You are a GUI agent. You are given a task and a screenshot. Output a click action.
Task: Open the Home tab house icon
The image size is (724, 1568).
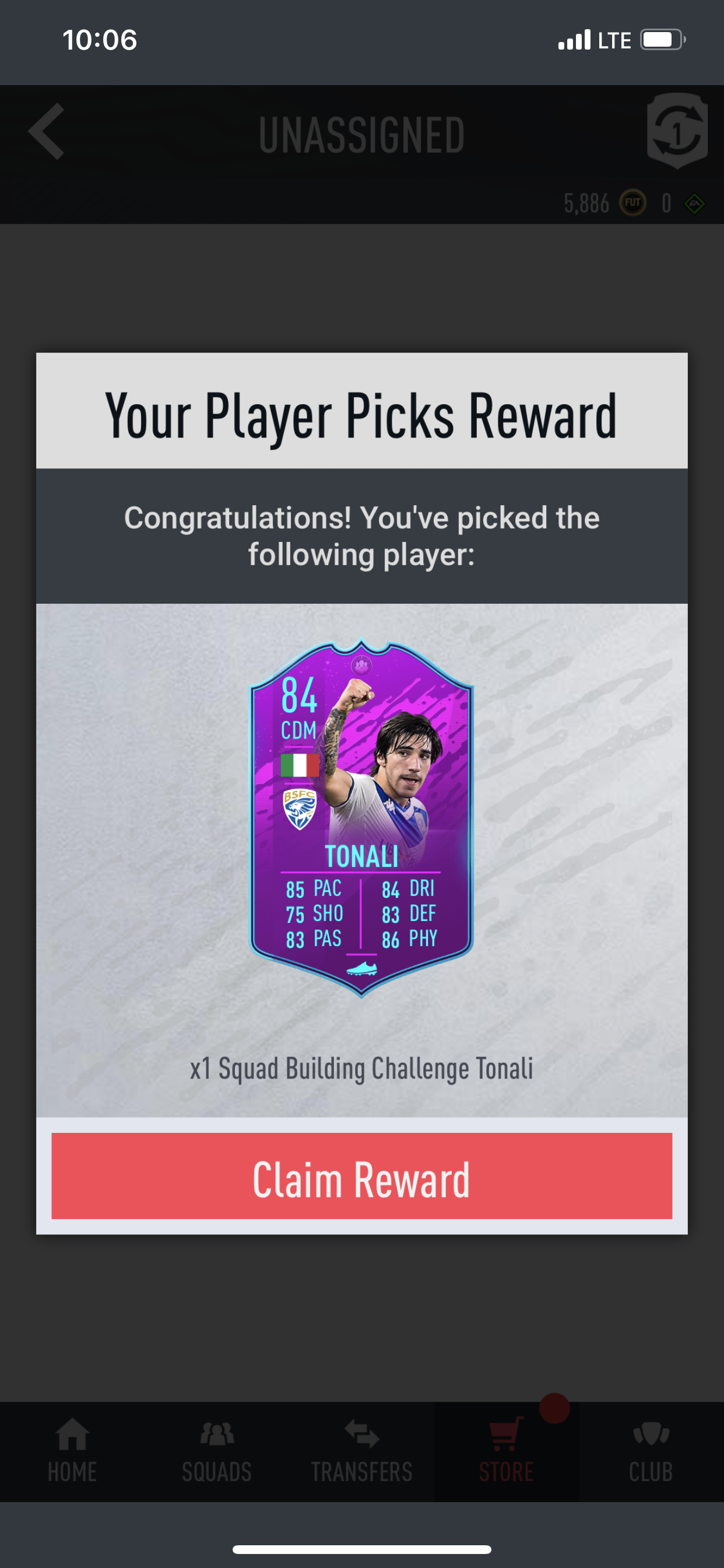[x=72, y=1434]
